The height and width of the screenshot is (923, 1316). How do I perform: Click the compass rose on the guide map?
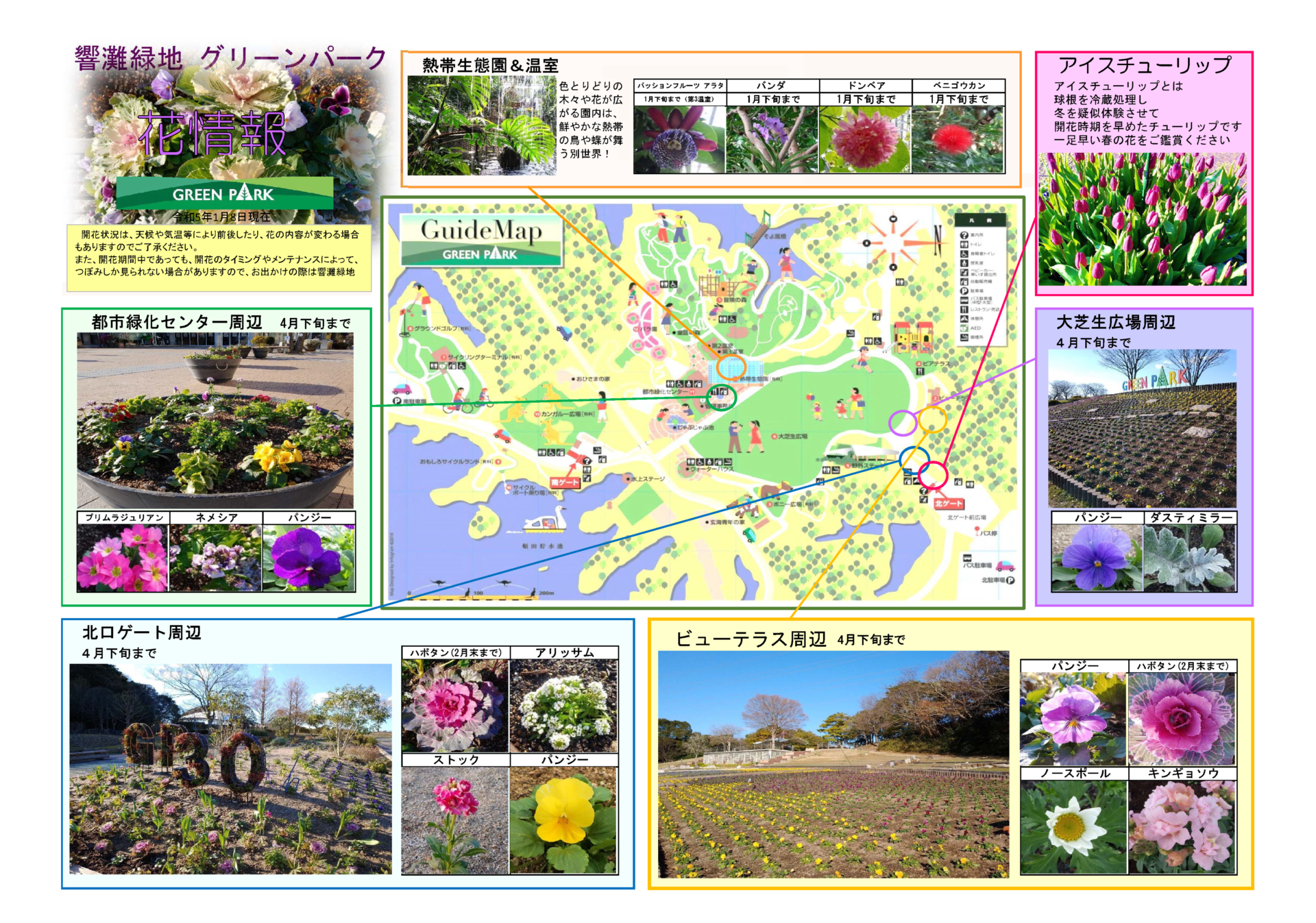[x=892, y=243]
